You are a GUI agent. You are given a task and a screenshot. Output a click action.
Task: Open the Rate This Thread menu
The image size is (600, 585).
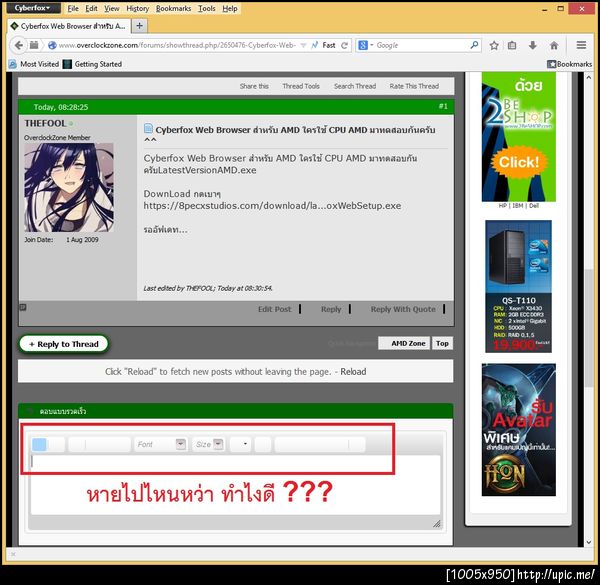coord(414,86)
